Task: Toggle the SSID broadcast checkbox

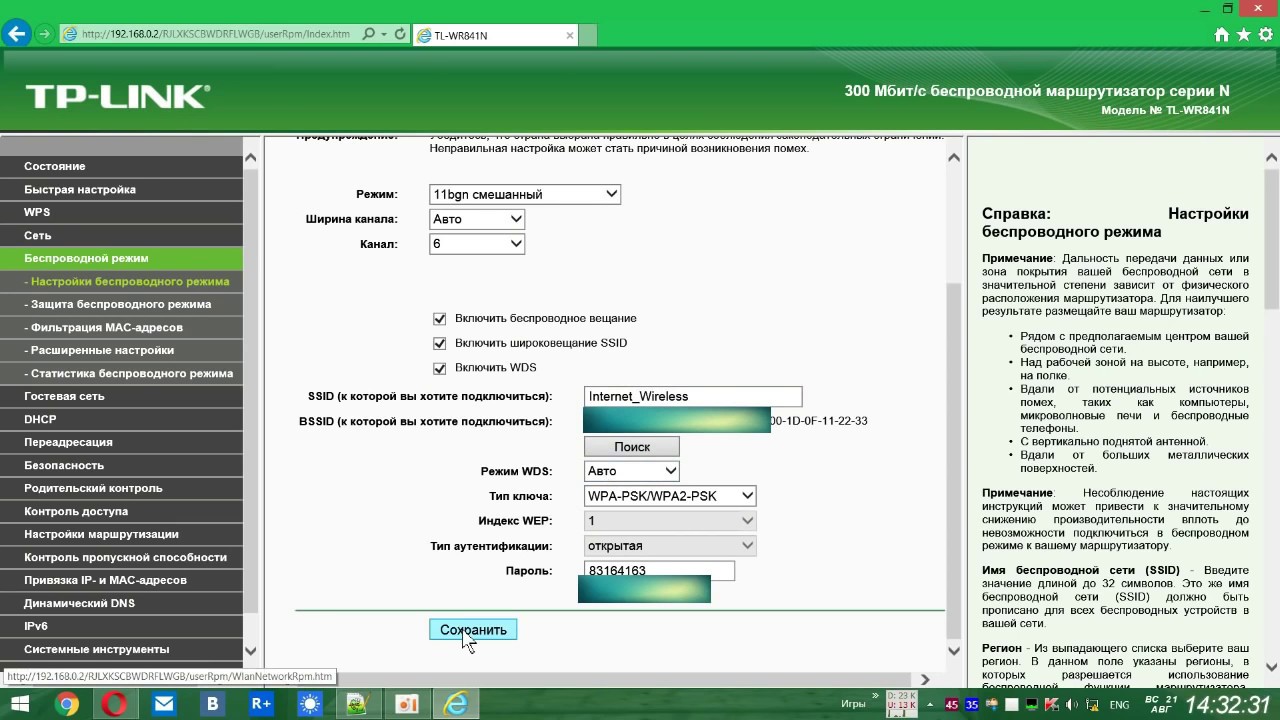Action: [439, 344]
